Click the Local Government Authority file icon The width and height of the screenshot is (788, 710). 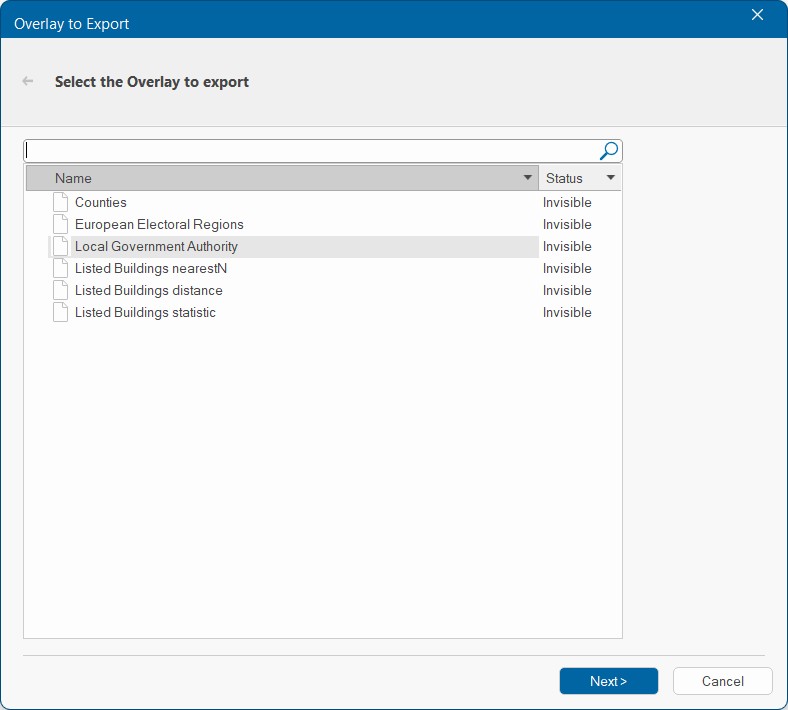pos(61,246)
